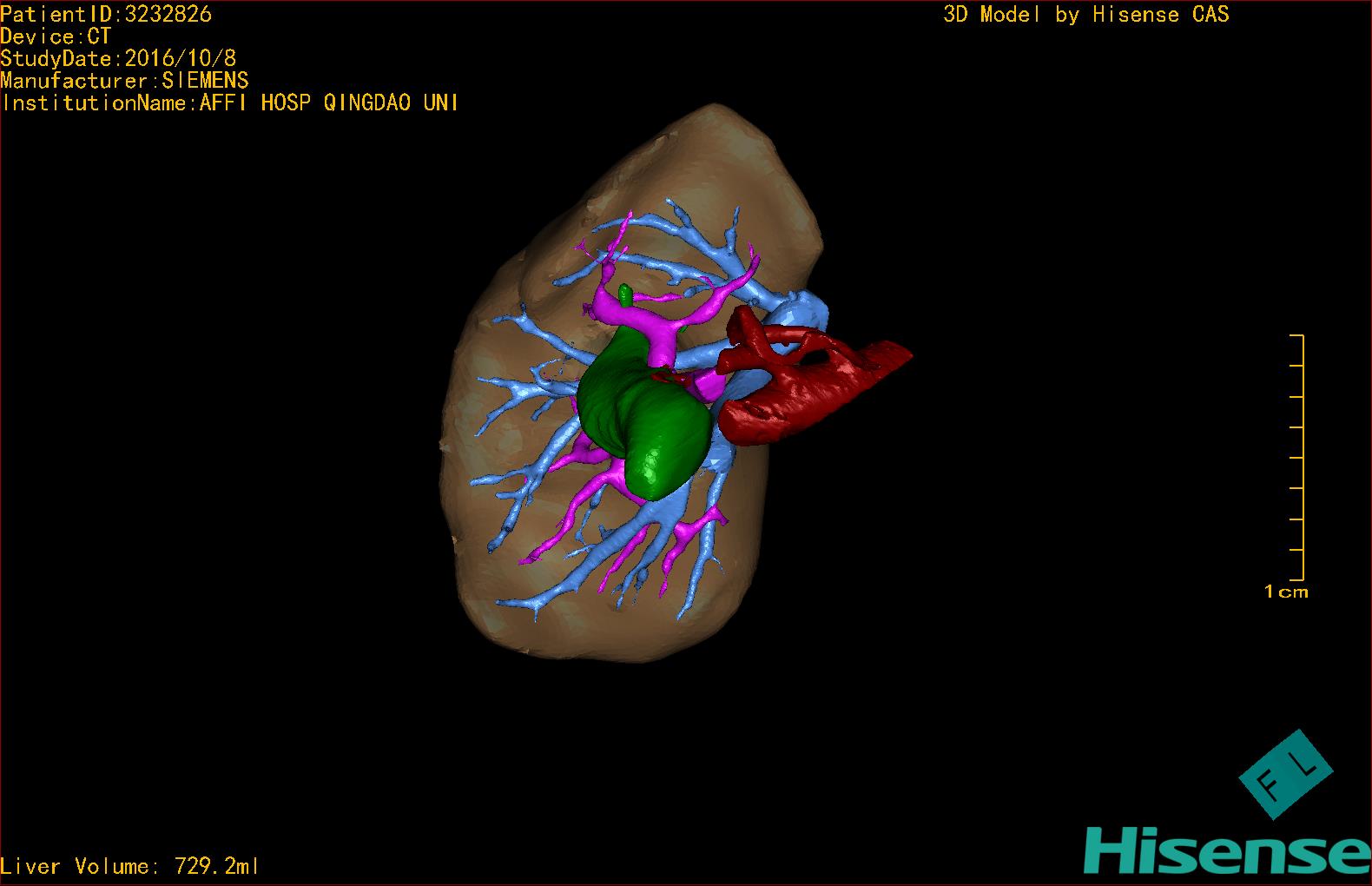Click the '3D Model by Hisense CAS' title
The height and width of the screenshot is (886, 1372).
click(1086, 15)
